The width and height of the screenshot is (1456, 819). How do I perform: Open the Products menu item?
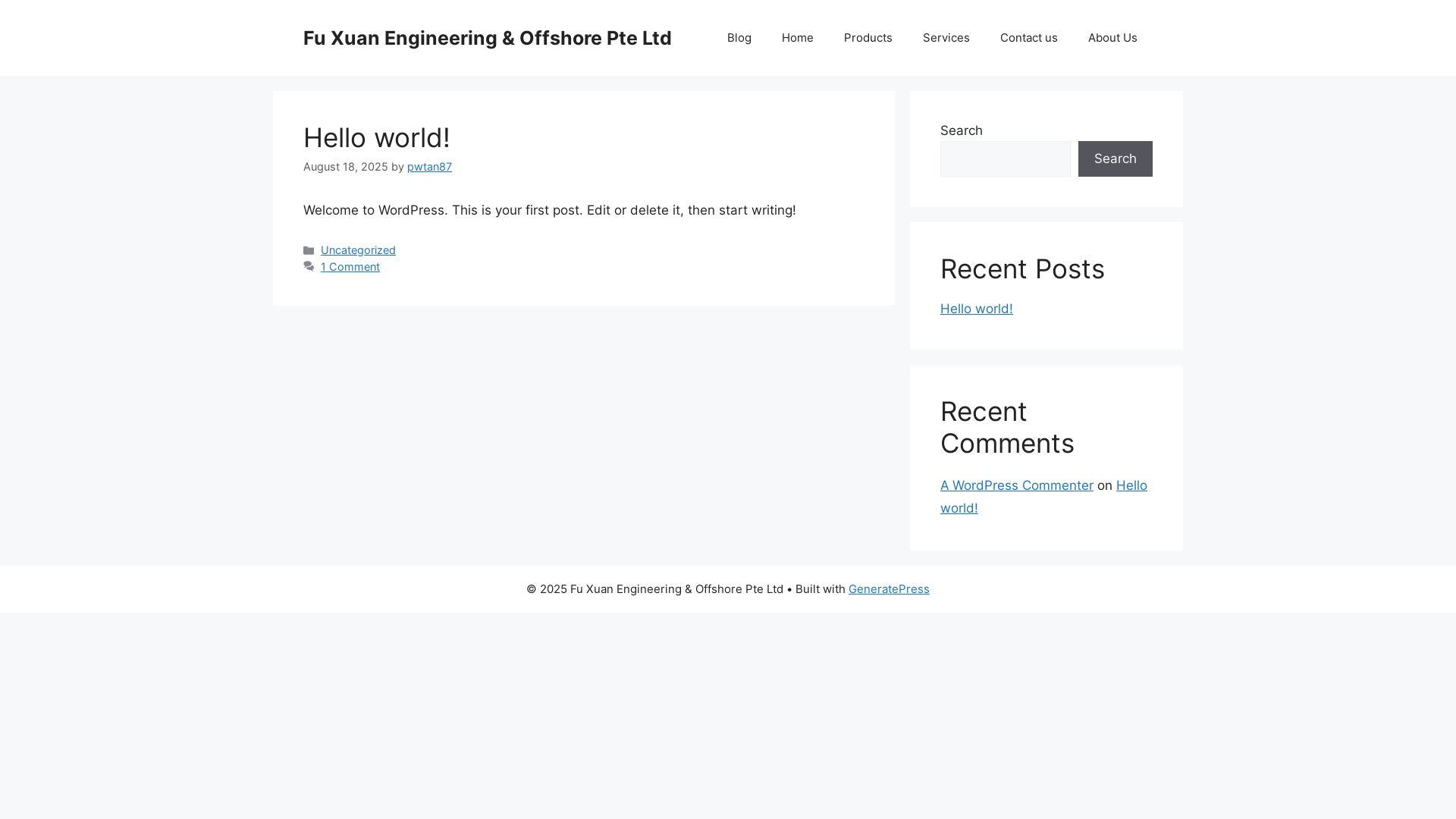(868, 38)
